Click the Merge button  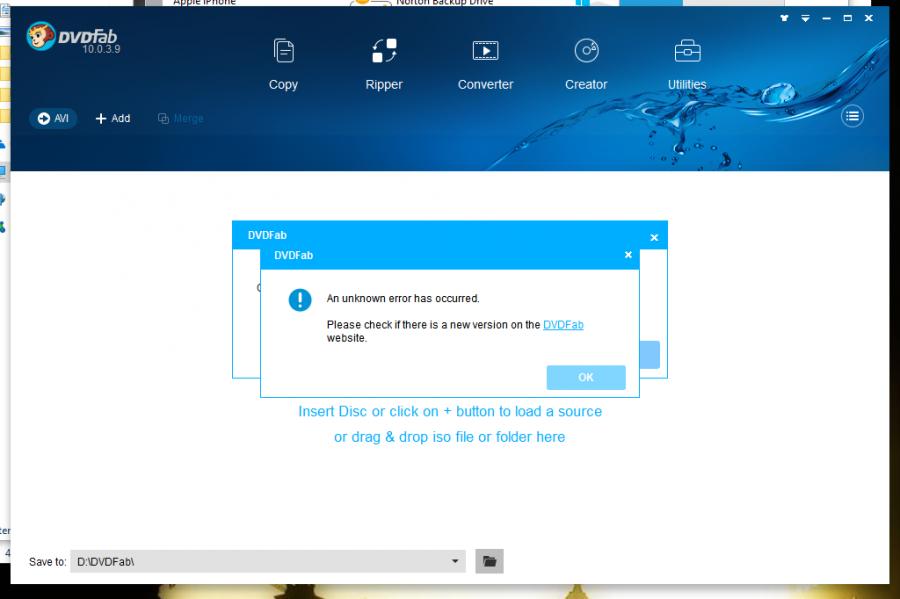(x=180, y=118)
